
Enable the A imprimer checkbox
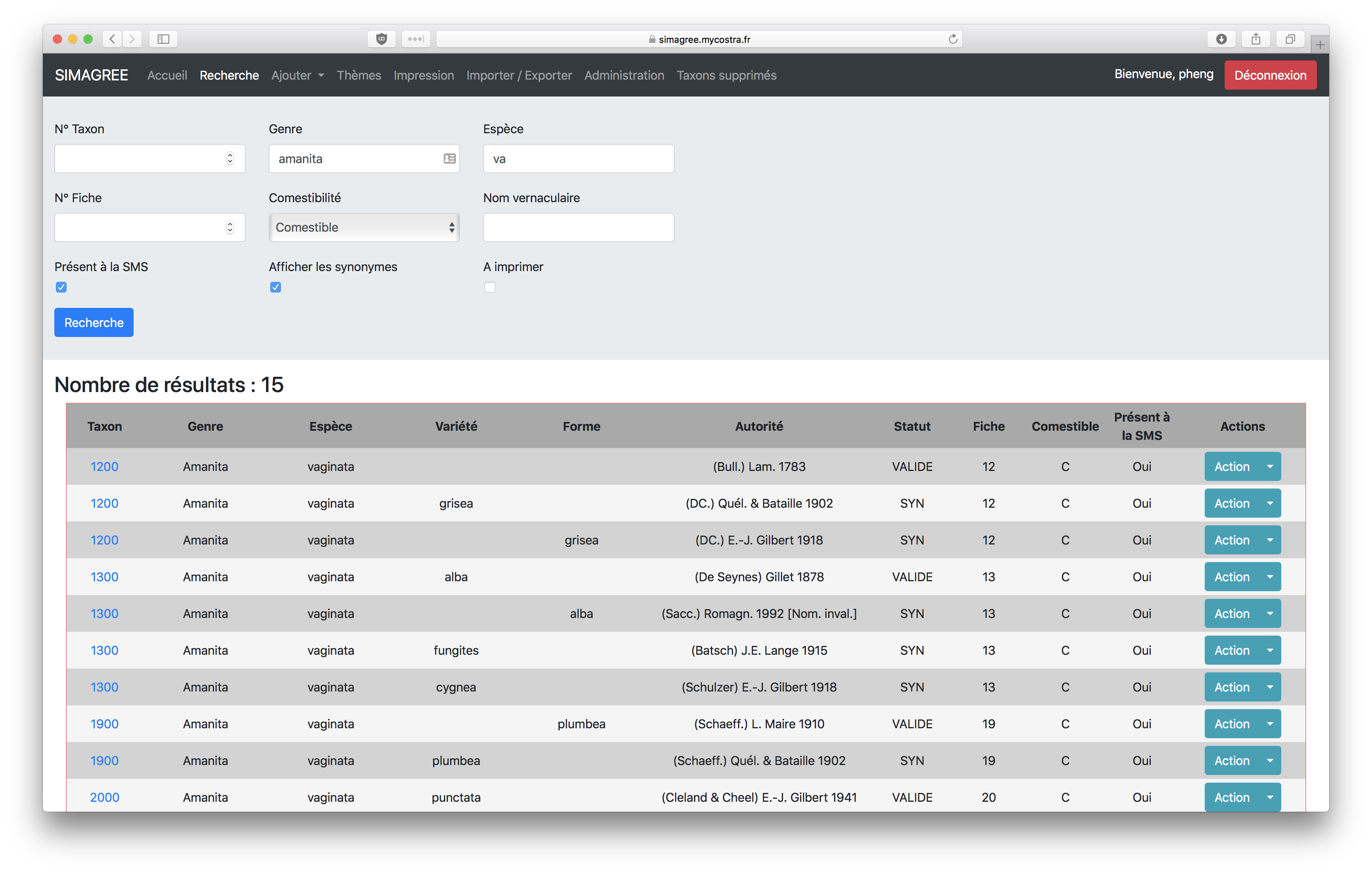pyautogui.click(x=490, y=287)
